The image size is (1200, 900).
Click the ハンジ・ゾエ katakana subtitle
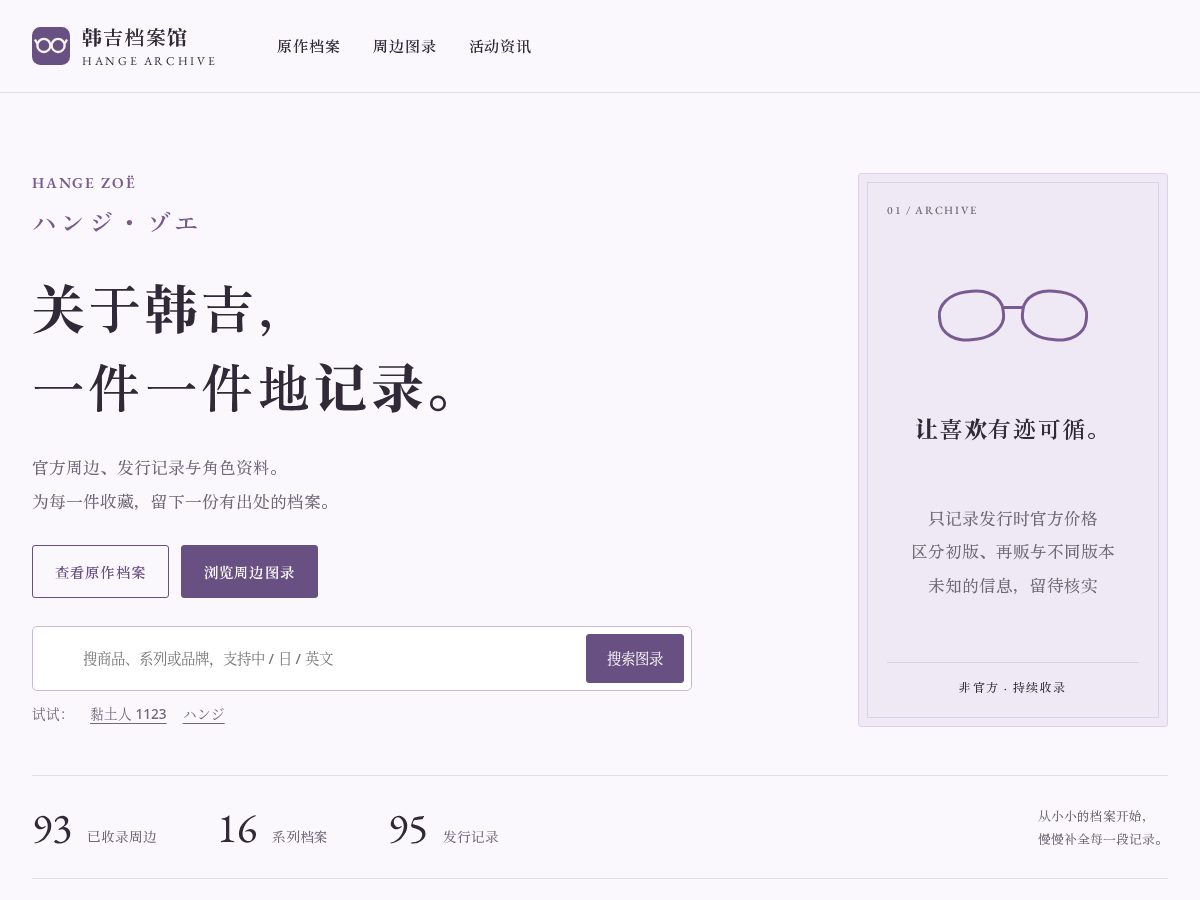[x=116, y=223]
